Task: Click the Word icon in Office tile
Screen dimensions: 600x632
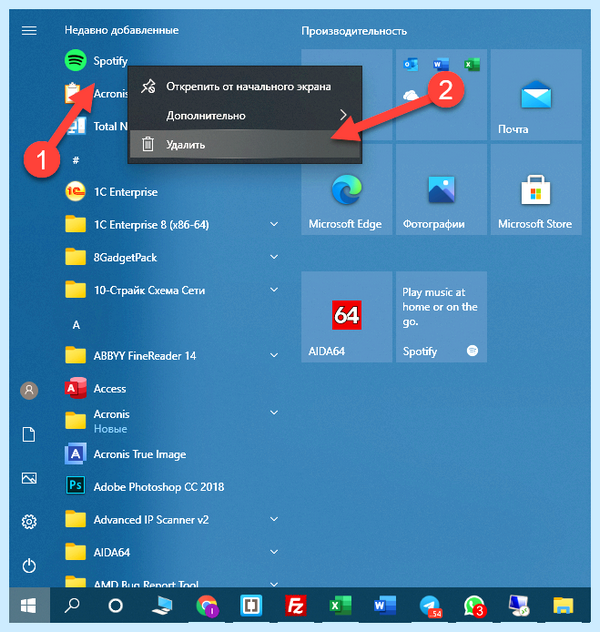Action: point(441,64)
